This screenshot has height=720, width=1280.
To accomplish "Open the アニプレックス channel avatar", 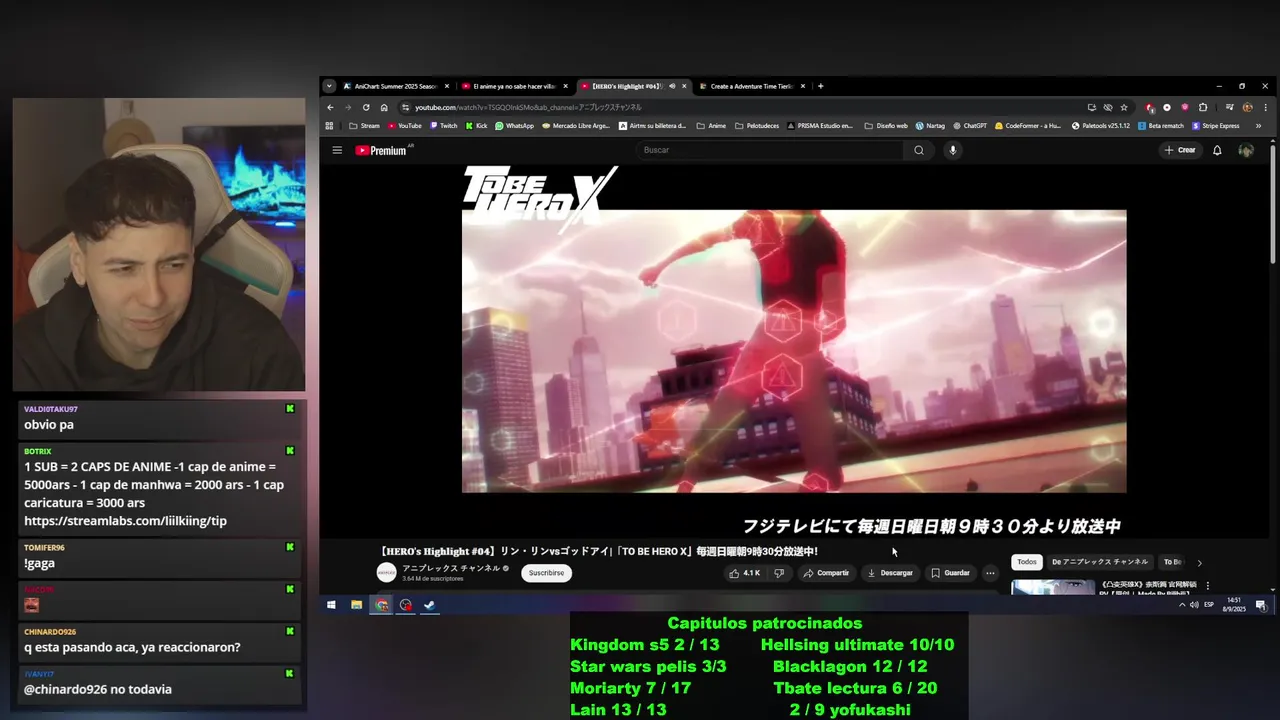I will pyautogui.click(x=386, y=573).
